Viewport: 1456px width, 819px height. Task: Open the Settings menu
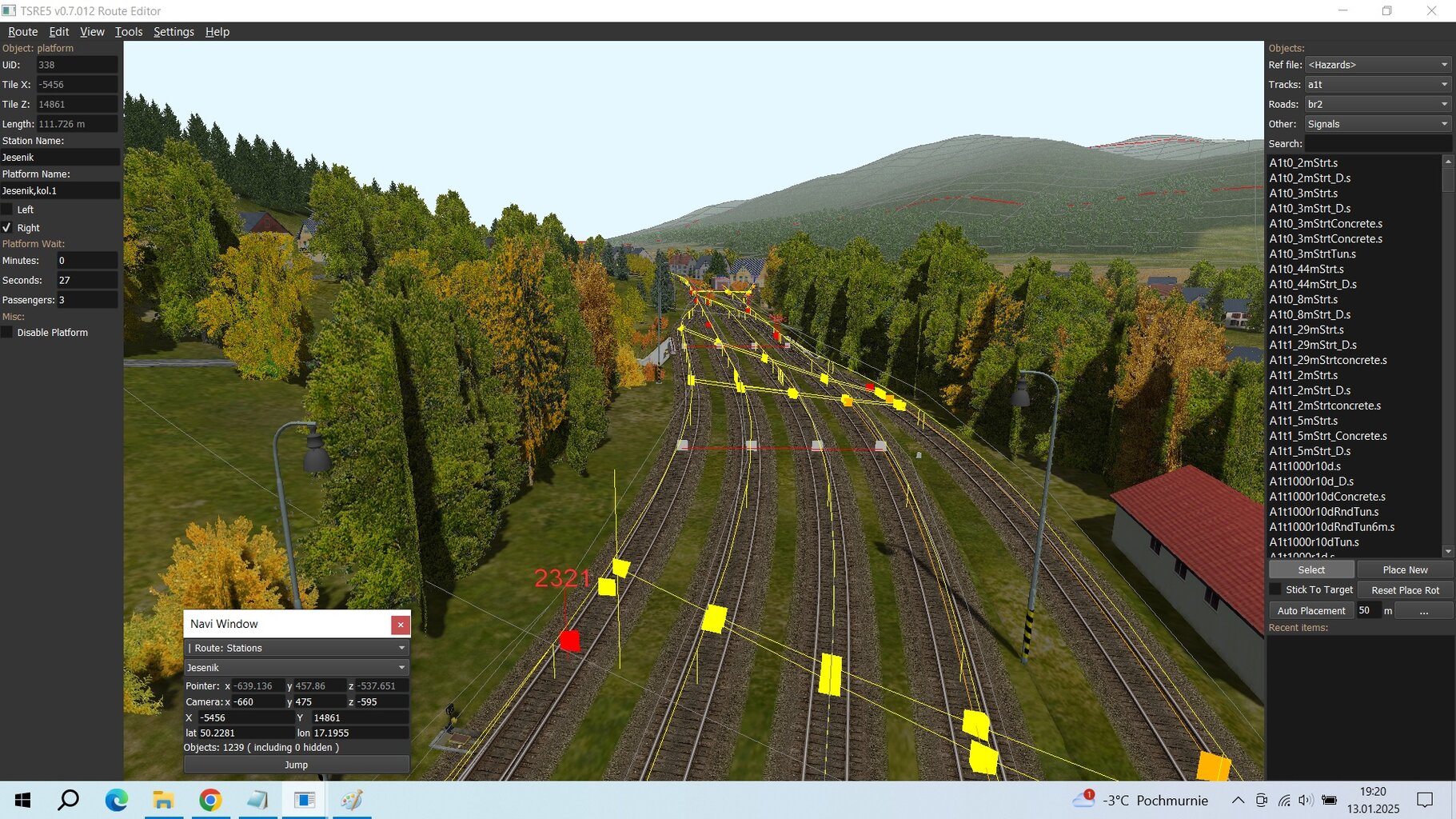coord(174,32)
